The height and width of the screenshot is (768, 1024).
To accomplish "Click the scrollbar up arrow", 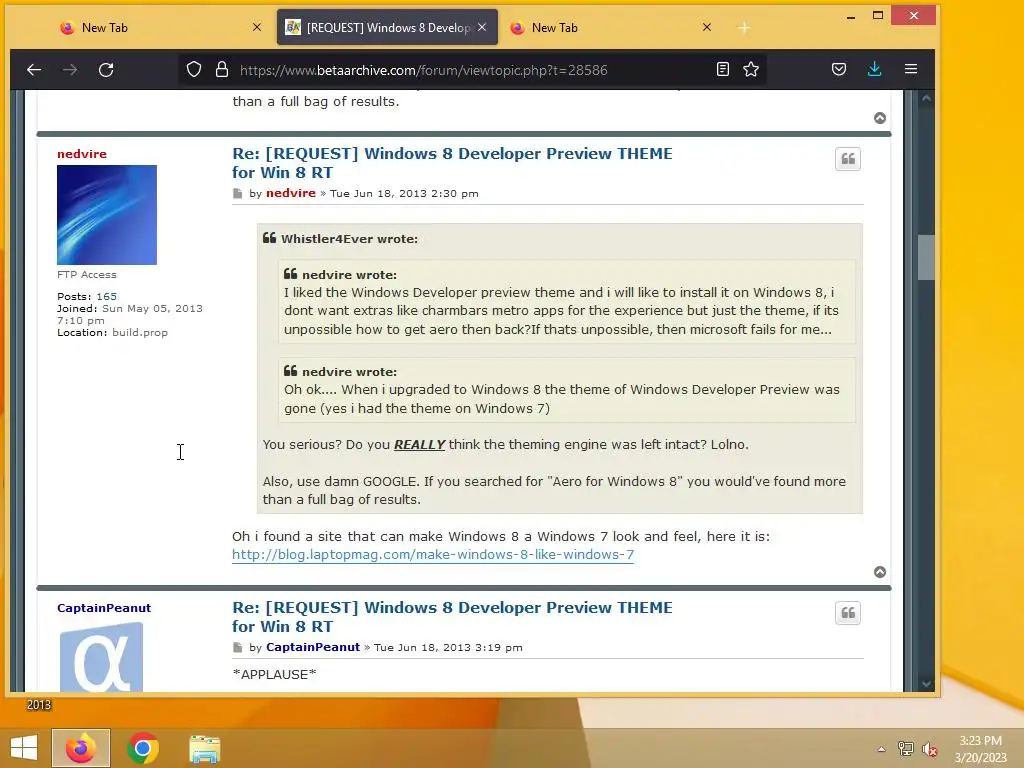I will (926, 99).
